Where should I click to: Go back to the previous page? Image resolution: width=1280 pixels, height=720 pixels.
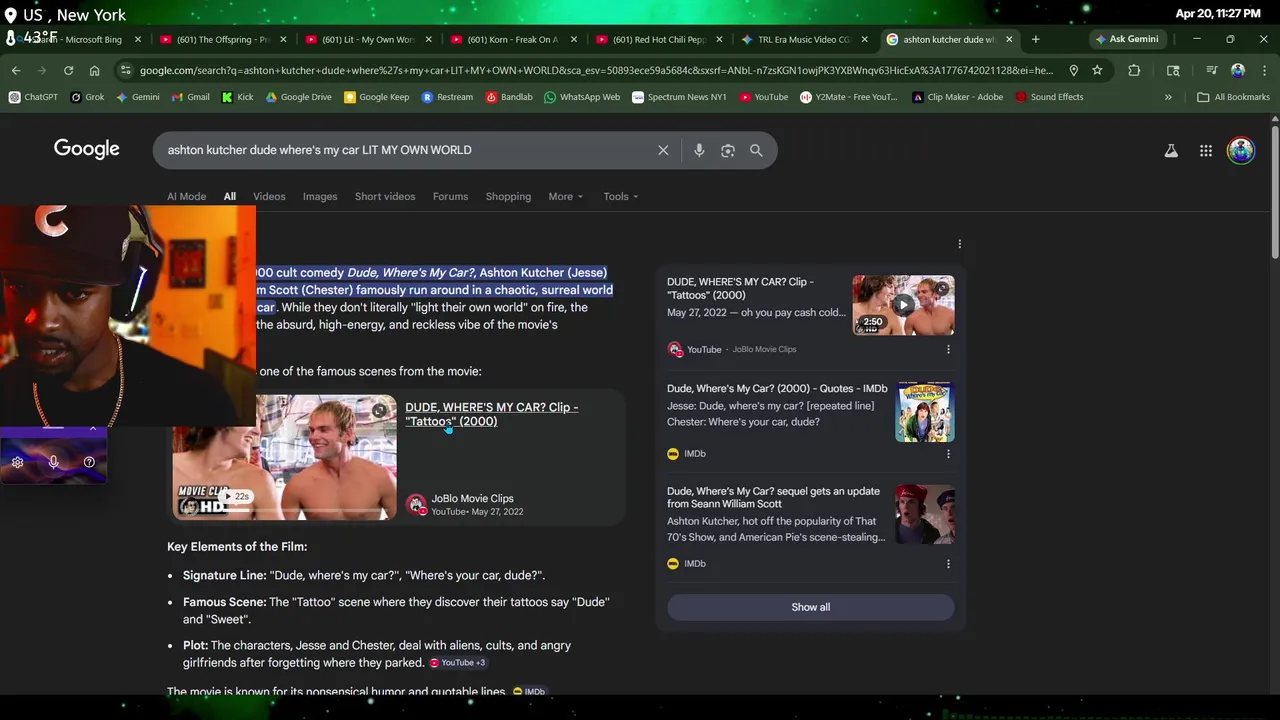tap(16, 70)
